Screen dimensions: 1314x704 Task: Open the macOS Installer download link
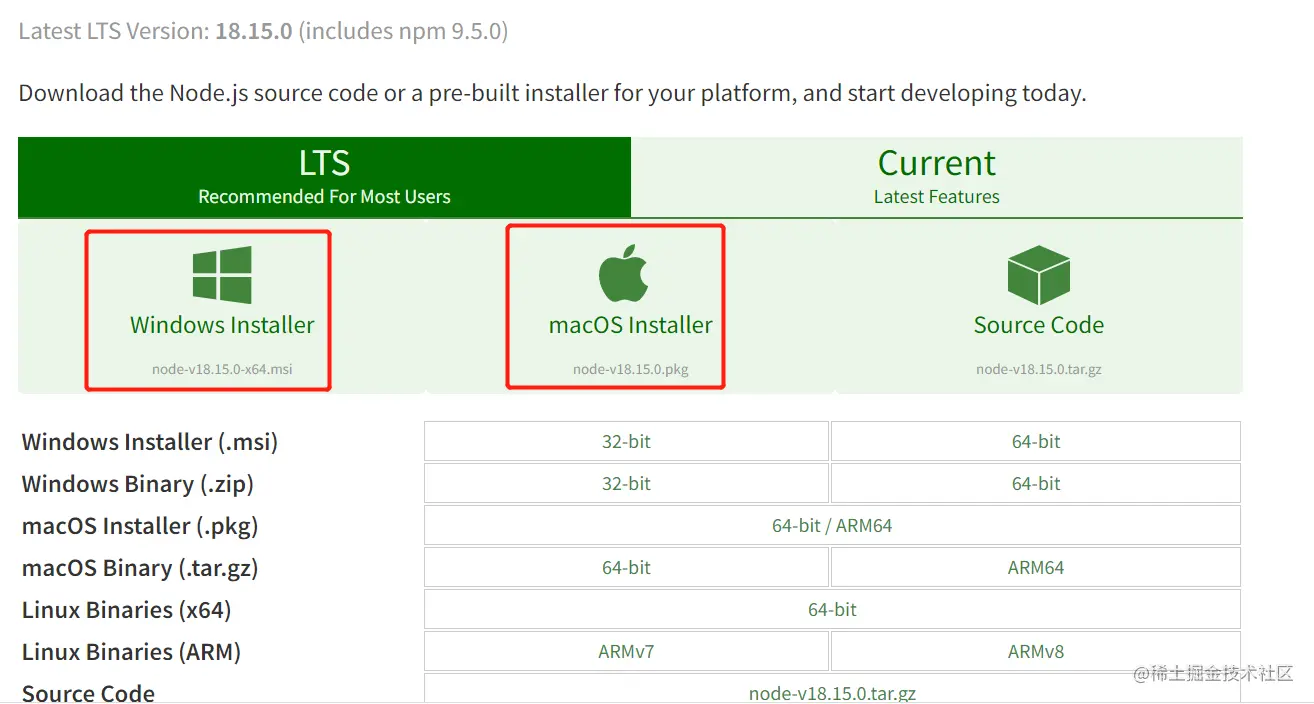pos(631,325)
